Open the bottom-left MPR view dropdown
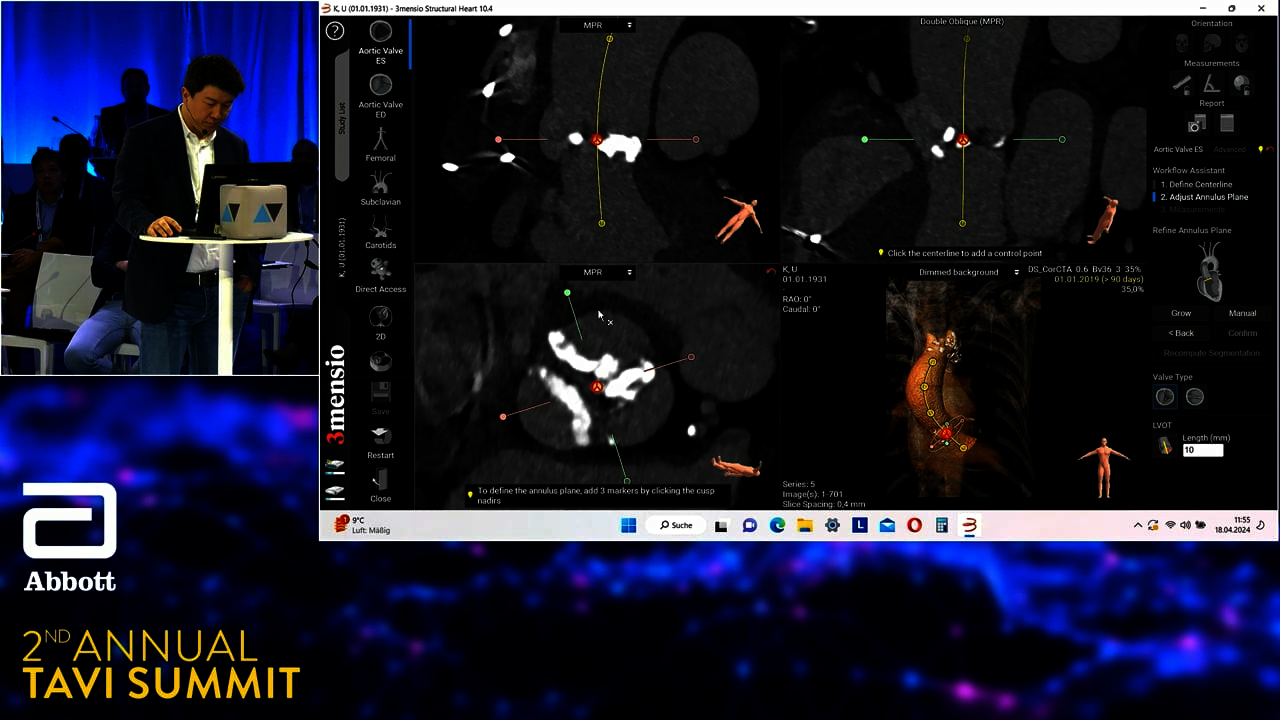 (607, 272)
